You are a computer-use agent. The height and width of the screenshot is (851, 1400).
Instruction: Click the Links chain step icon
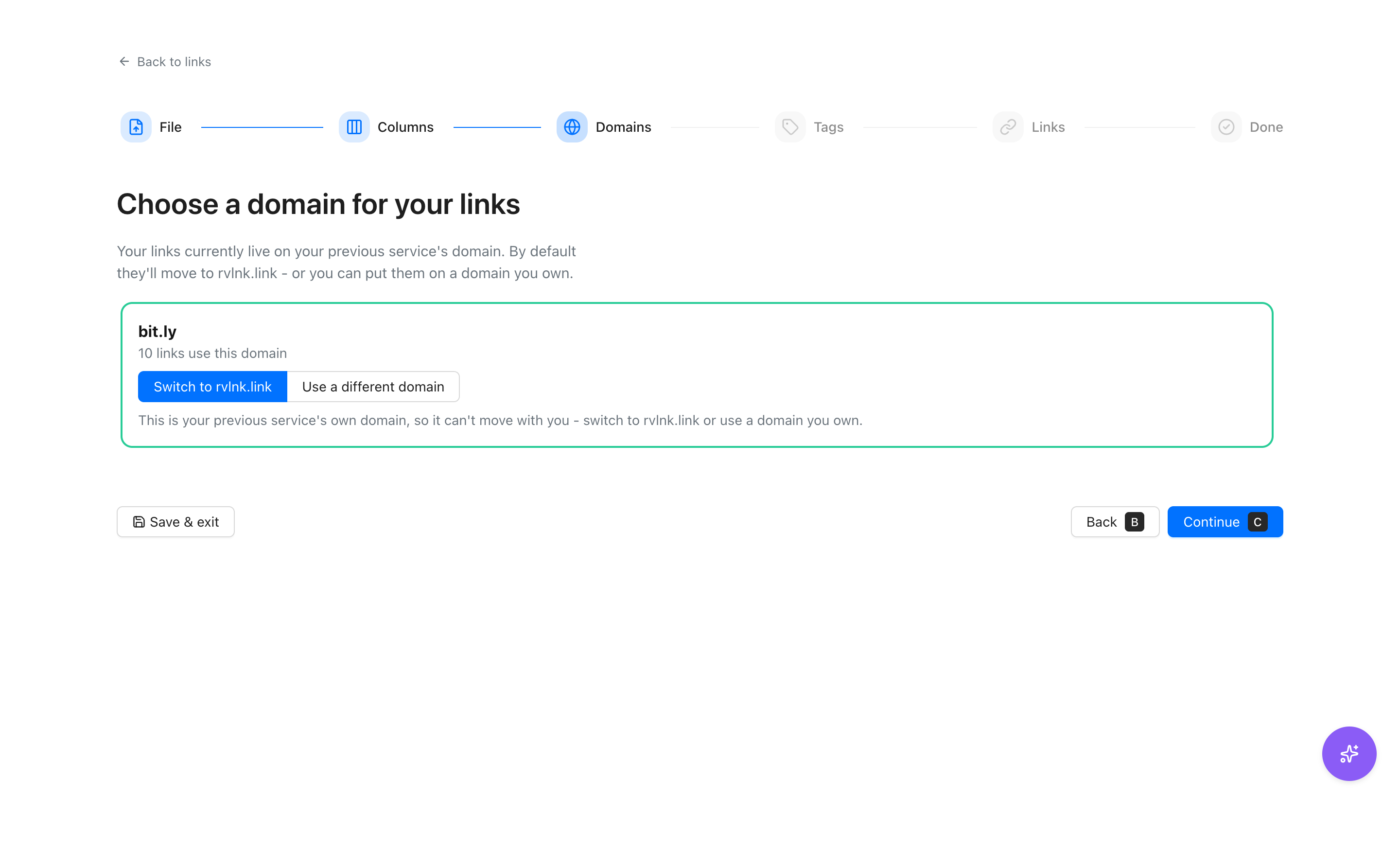pos(1008,127)
